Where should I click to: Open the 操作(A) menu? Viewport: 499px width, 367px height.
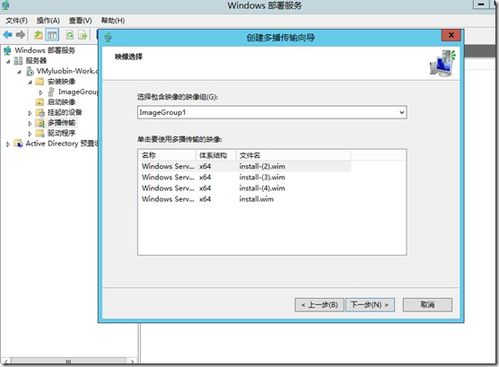[x=48, y=21]
